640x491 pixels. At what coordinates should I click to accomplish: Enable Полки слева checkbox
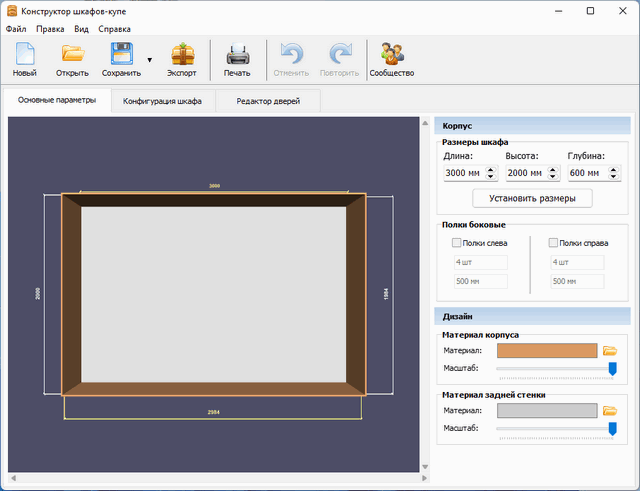click(457, 243)
